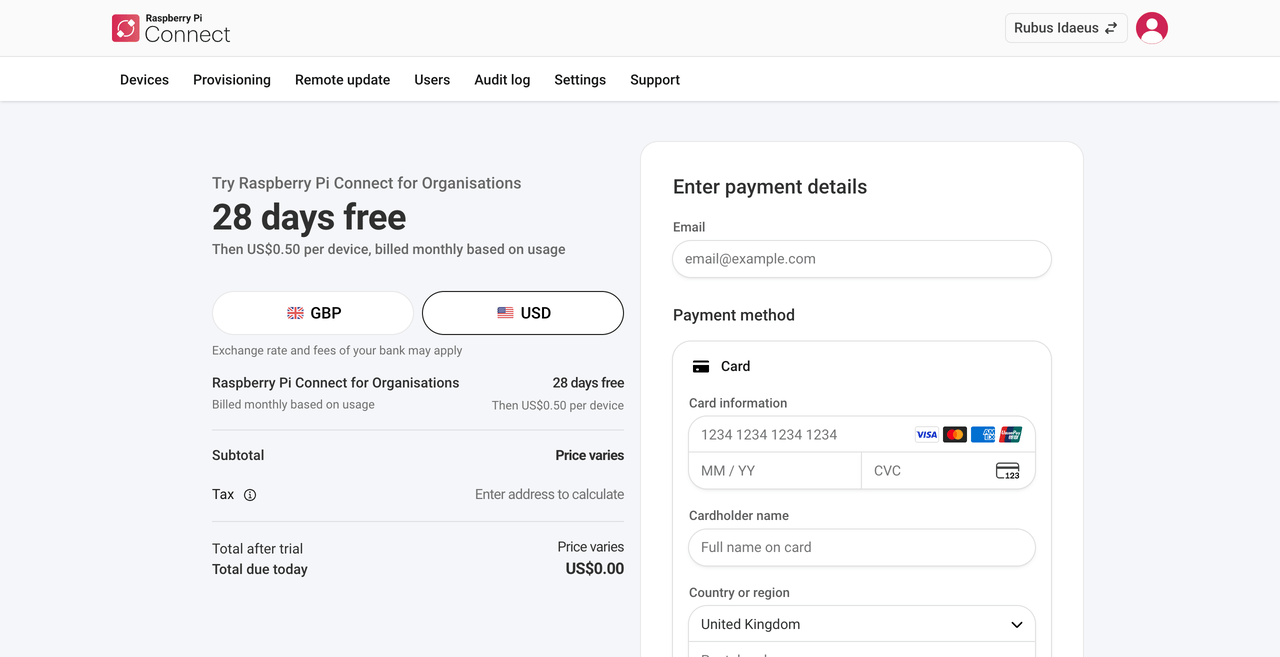Screen dimensions: 1280x657
Task: Click the 'Enter payment details' heading
Action: [770, 187]
